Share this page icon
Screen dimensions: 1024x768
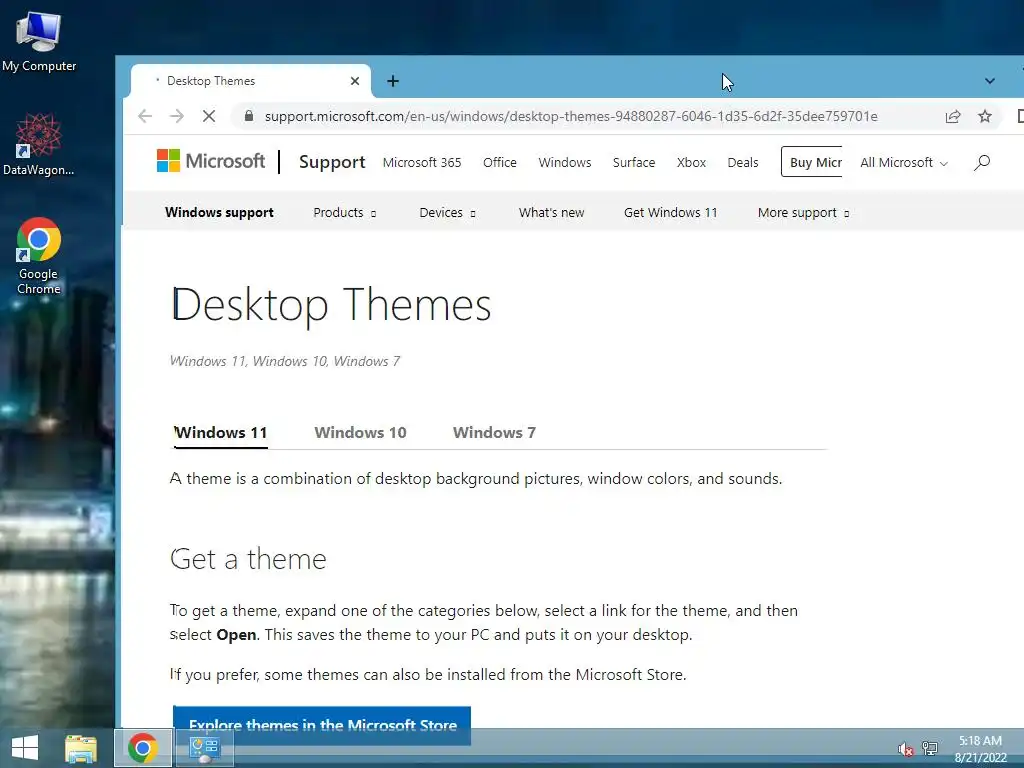click(953, 116)
